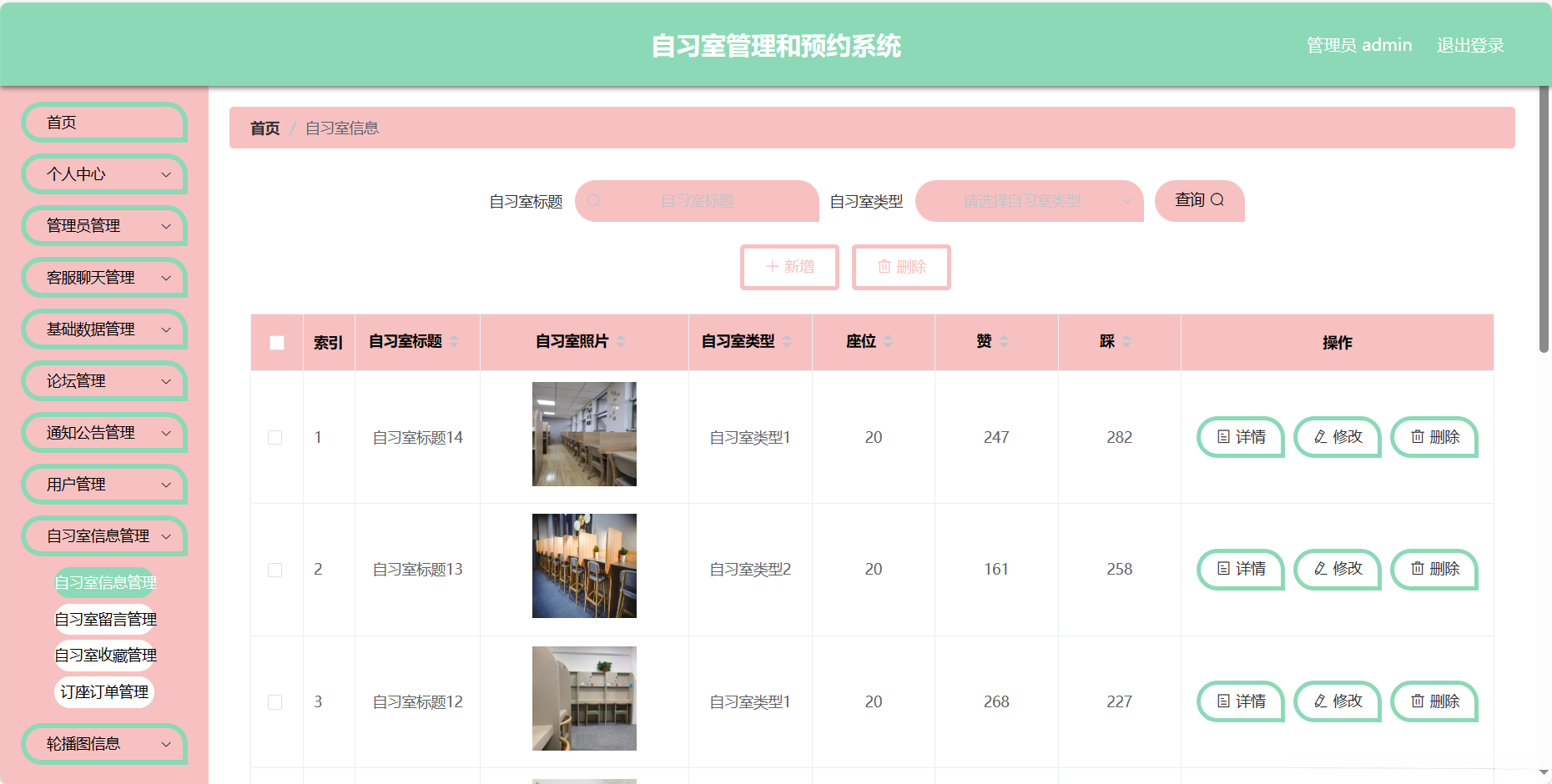Expand the 轮播图信息 sidebar menu
The height and width of the screenshot is (784, 1552).
coord(104,744)
